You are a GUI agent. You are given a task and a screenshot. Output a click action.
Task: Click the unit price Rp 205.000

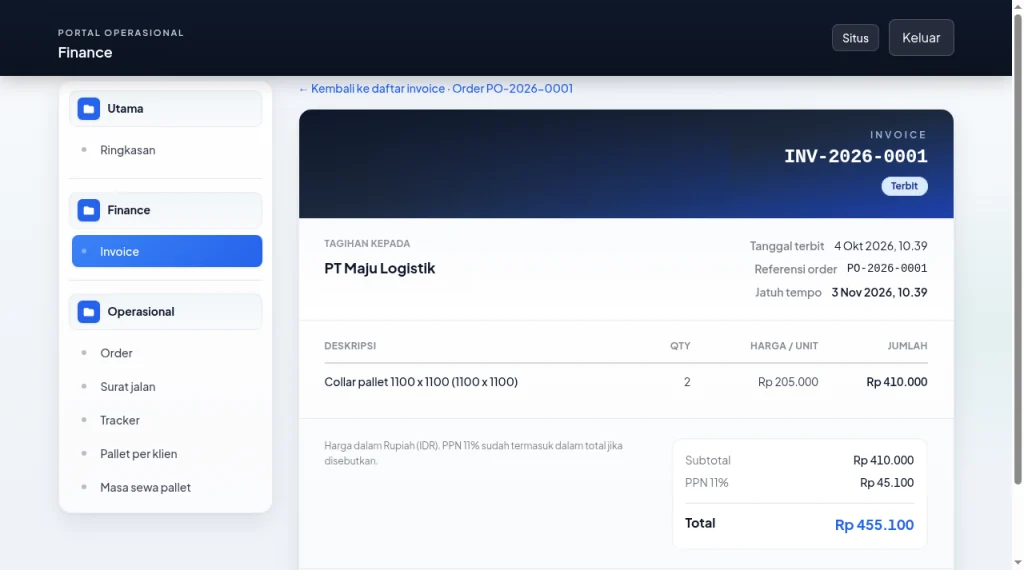pos(788,382)
